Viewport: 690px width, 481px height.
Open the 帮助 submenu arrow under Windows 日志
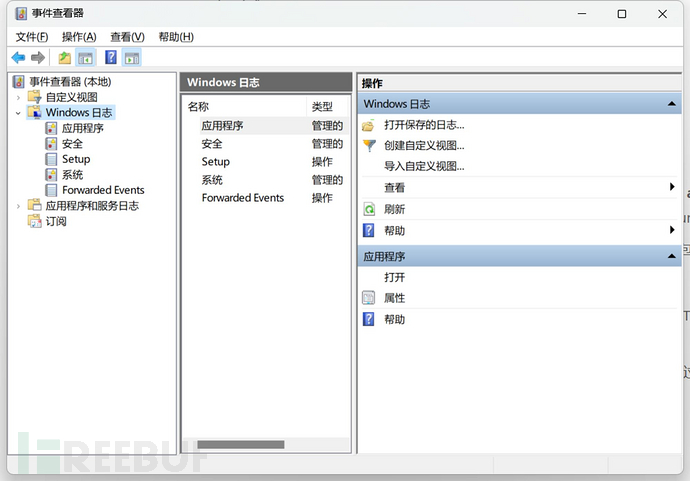click(x=672, y=230)
